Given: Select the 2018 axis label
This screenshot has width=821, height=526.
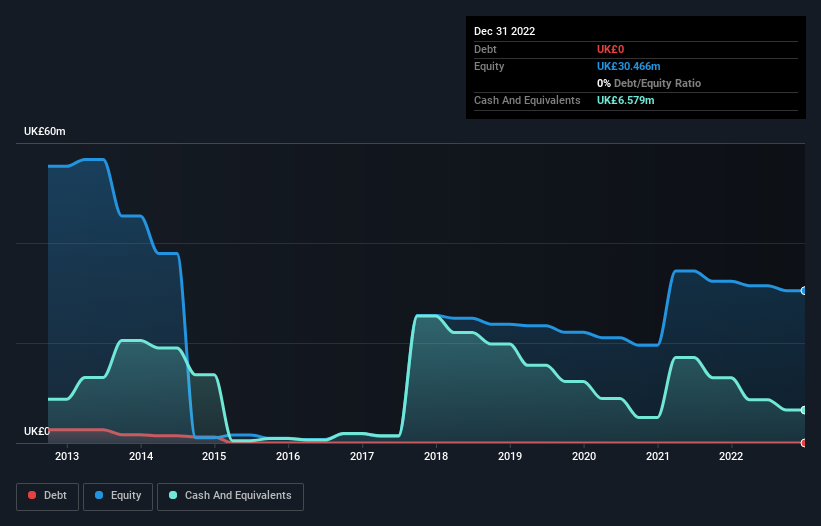Looking at the screenshot, I should [x=436, y=456].
